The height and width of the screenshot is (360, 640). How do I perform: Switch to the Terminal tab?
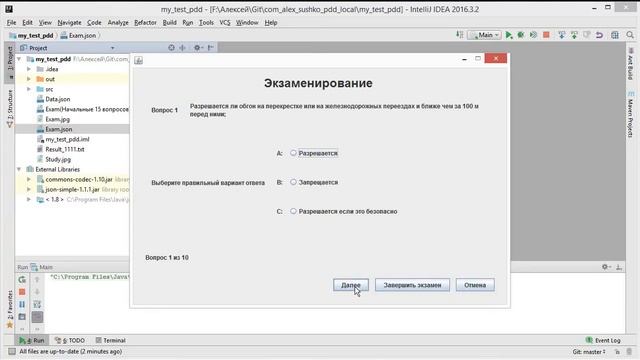110,340
